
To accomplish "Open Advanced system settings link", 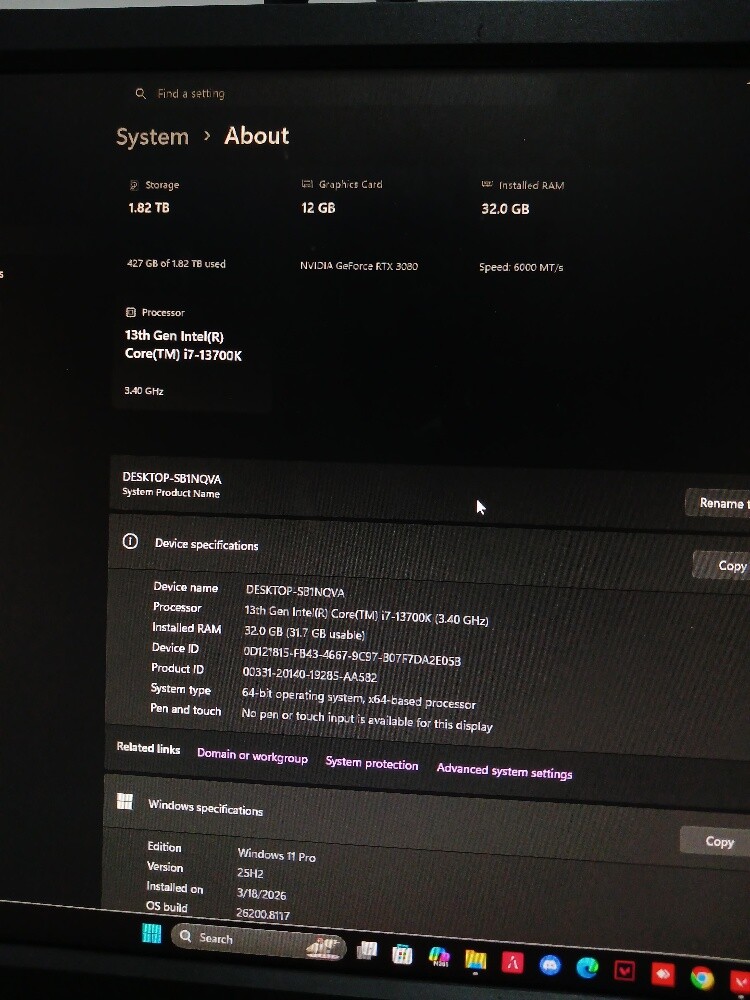I will 504,771.
